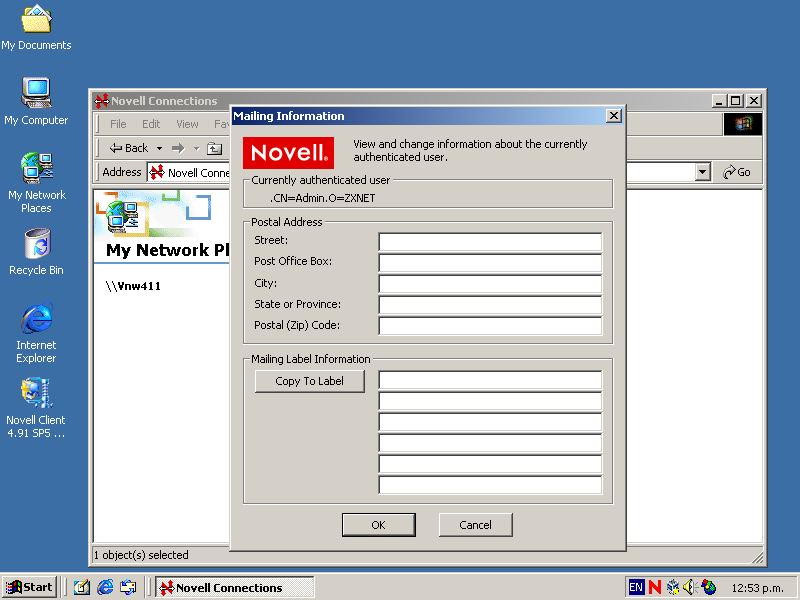The width and height of the screenshot is (800, 600).
Task: Launch Internet Explorer from quick launch
Action: pos(105,587)
